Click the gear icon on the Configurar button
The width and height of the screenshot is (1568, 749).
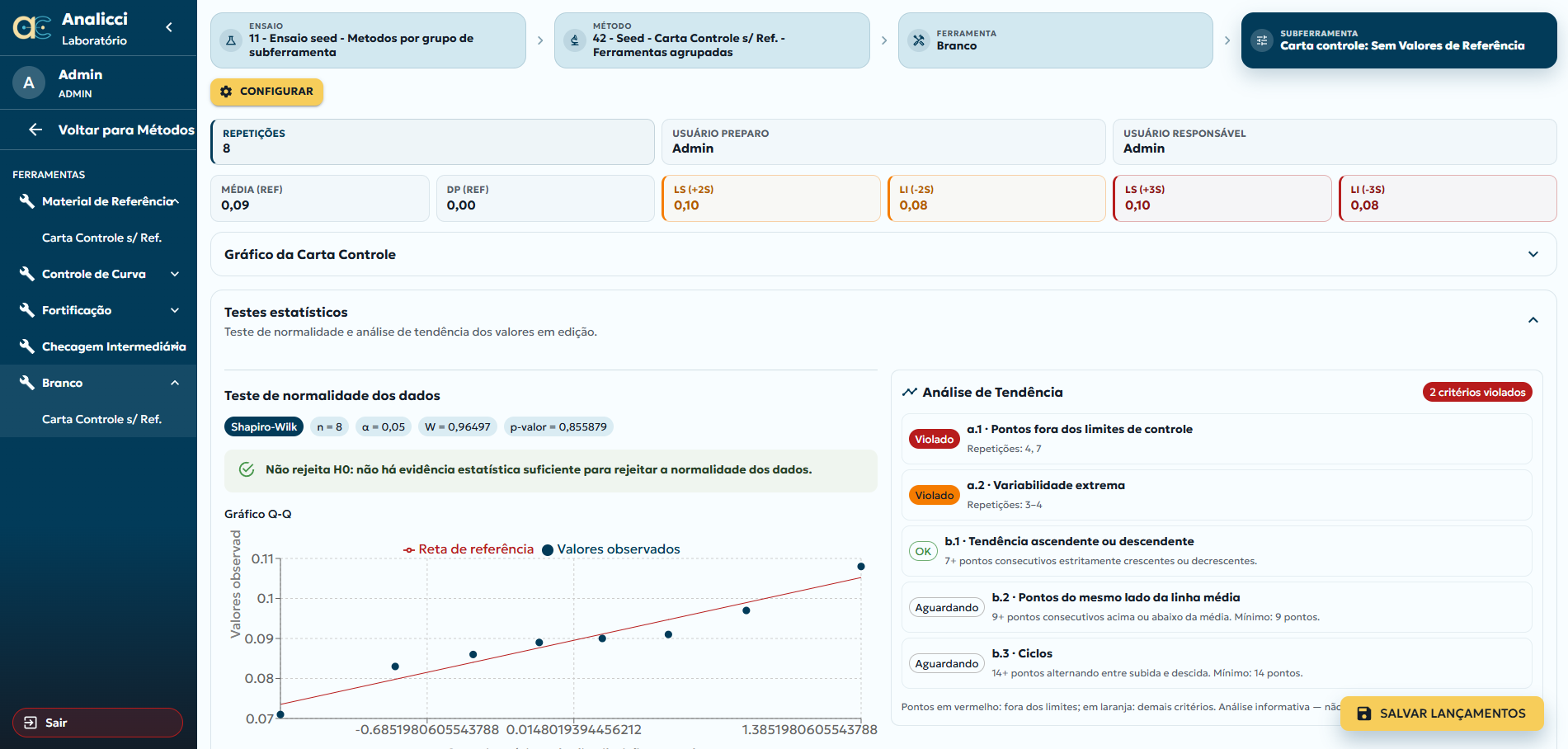(226, 92)
